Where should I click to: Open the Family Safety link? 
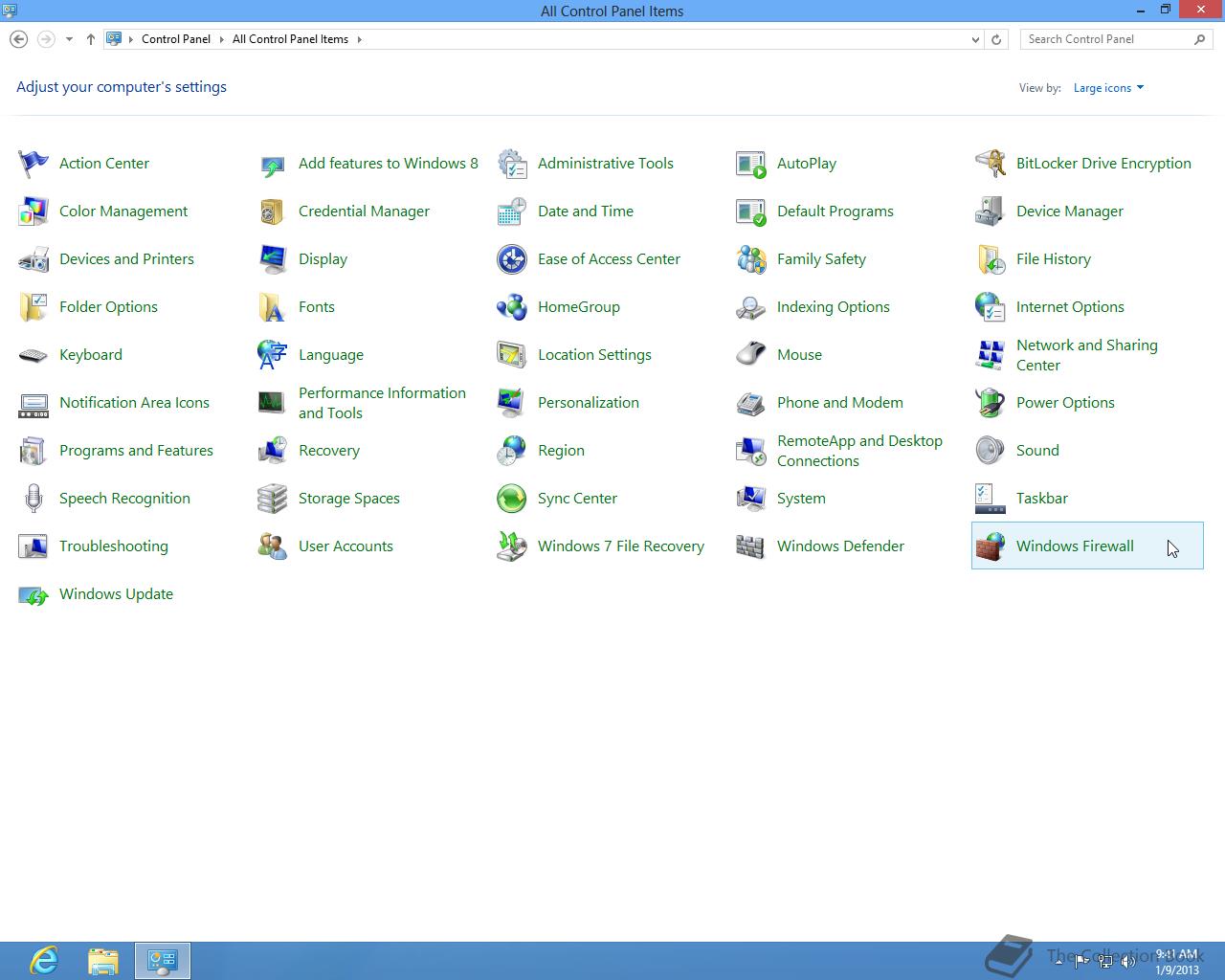coord(821,259)
